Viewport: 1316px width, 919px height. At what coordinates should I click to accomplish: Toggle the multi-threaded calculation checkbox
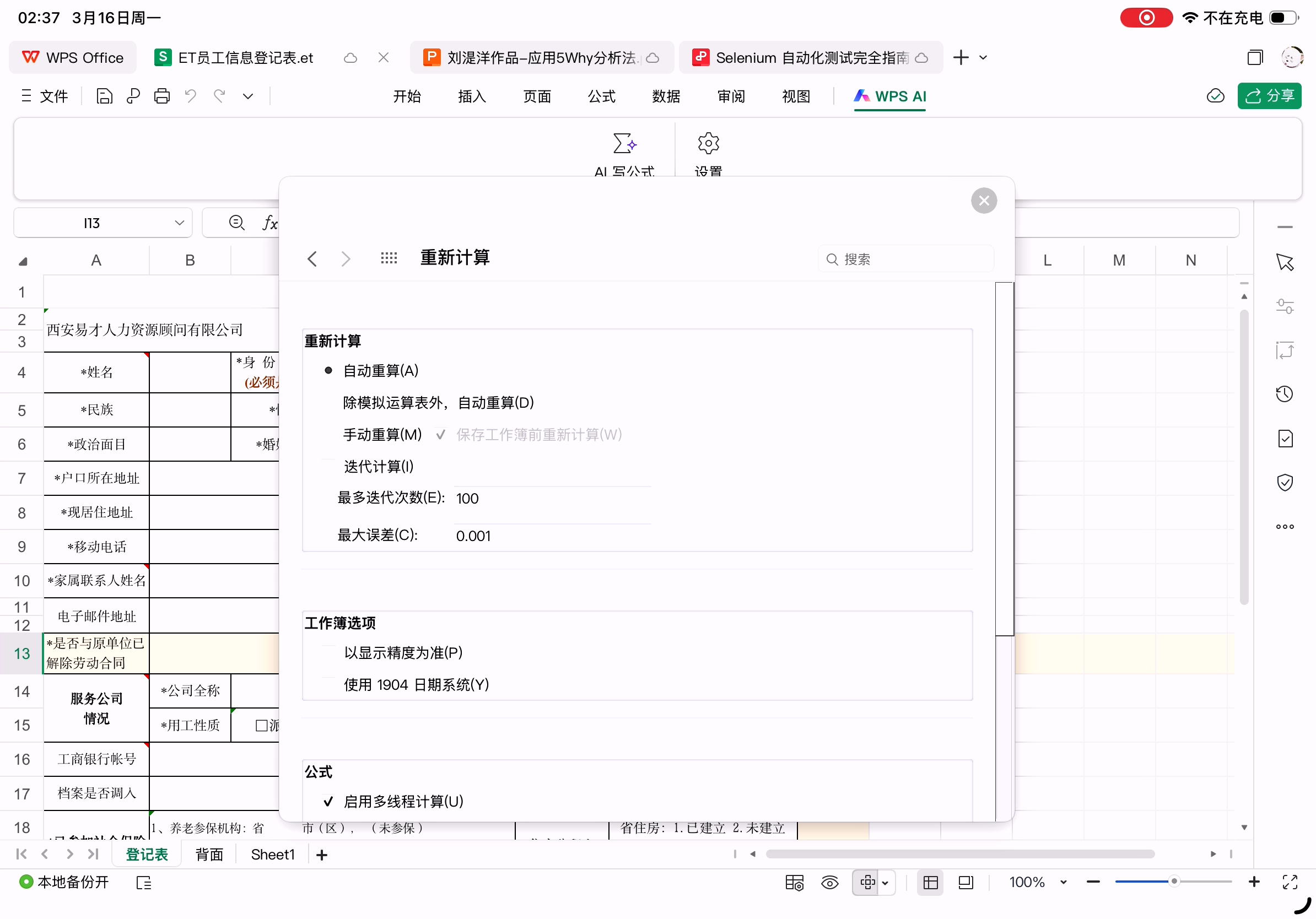[328, 802]
